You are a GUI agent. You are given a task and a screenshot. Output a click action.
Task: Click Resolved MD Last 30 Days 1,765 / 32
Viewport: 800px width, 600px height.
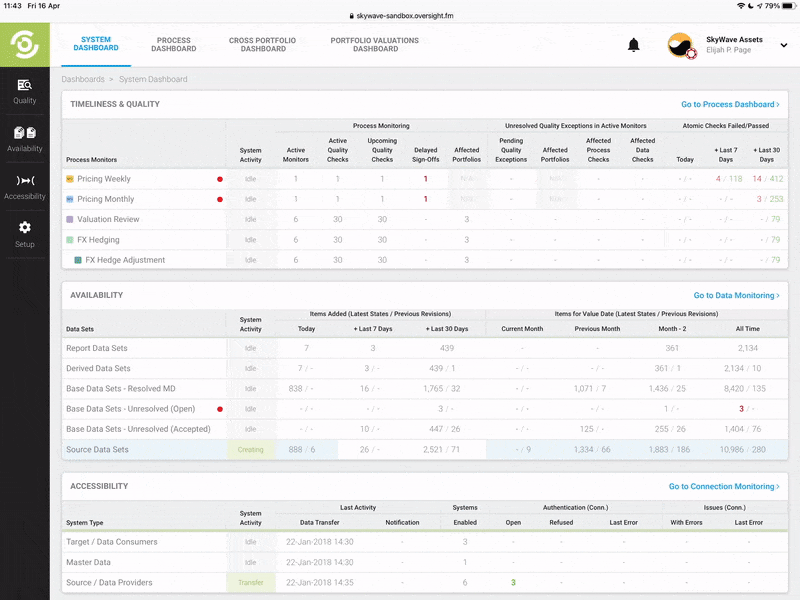(441, 389)
